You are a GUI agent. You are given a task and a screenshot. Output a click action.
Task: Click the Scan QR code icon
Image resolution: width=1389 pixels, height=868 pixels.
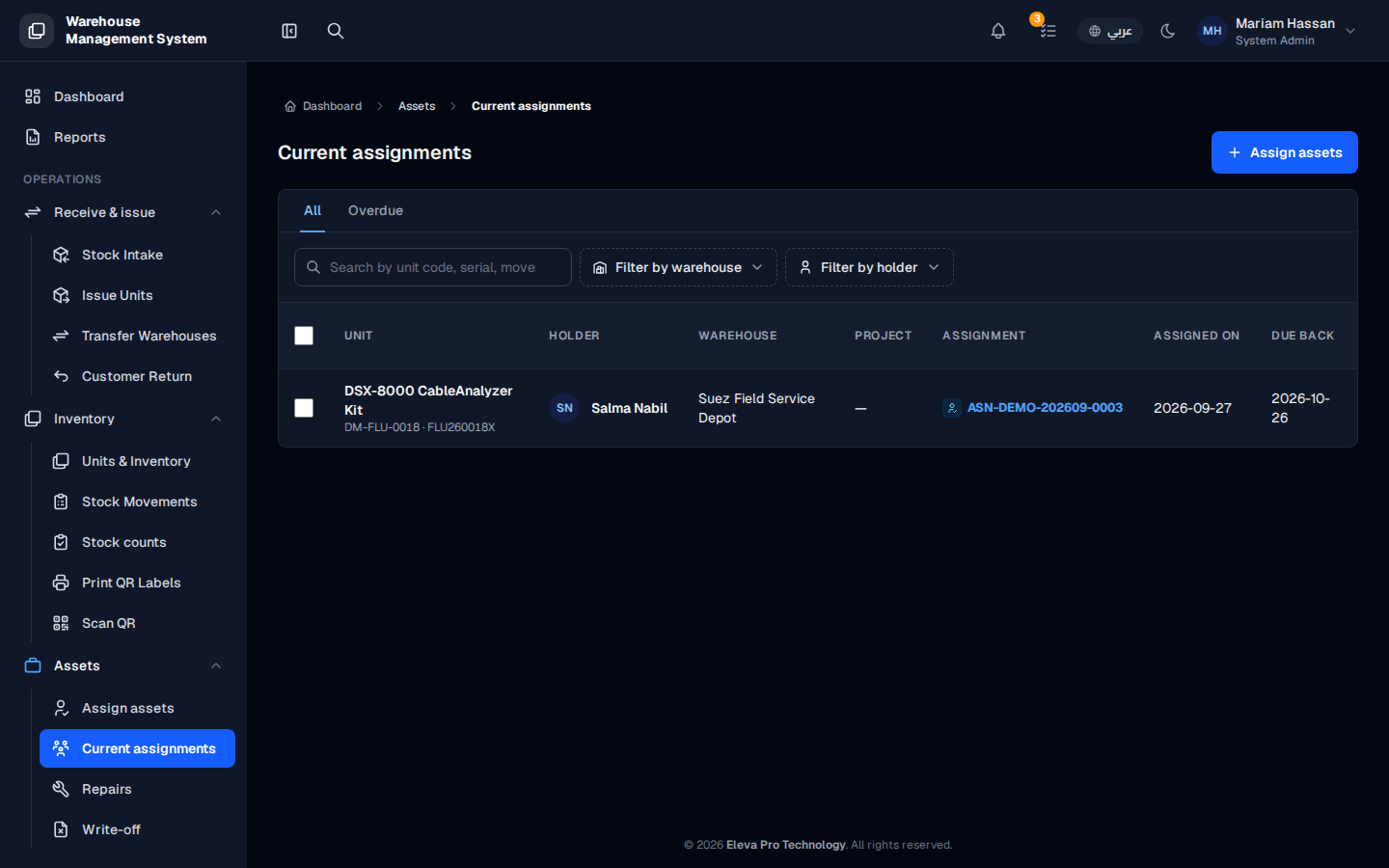61,623
